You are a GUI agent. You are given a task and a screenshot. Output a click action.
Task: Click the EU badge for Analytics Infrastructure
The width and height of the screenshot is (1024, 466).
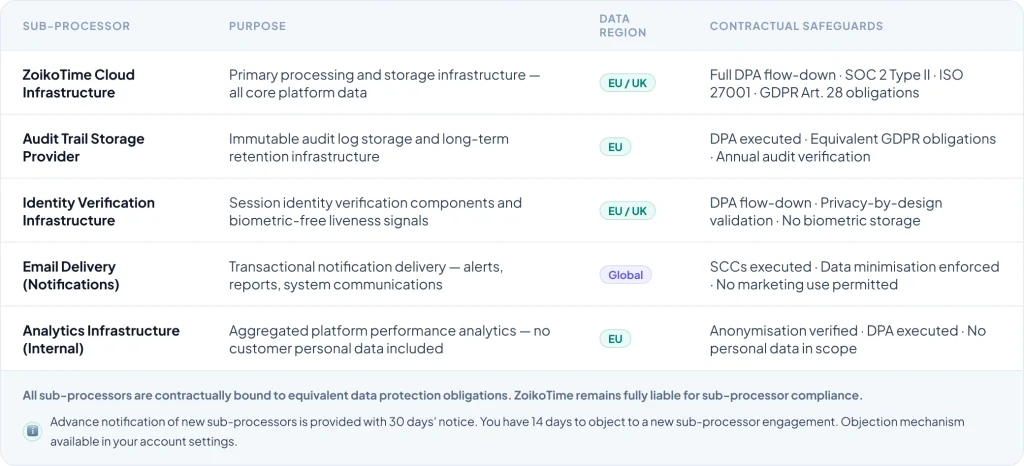(x=615, y=339)
